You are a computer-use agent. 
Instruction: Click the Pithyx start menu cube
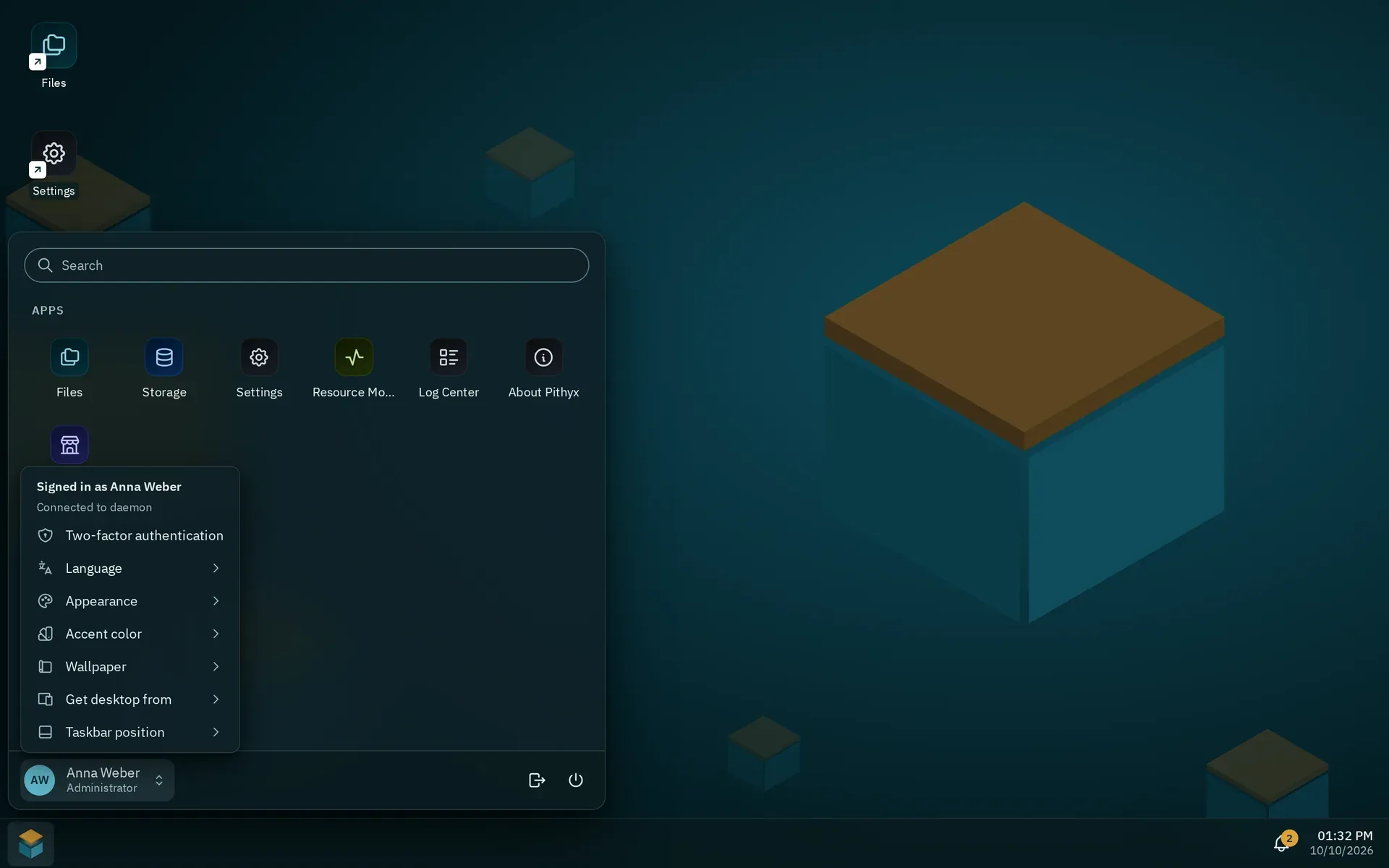pyautogui.click(x=31, y=843)
